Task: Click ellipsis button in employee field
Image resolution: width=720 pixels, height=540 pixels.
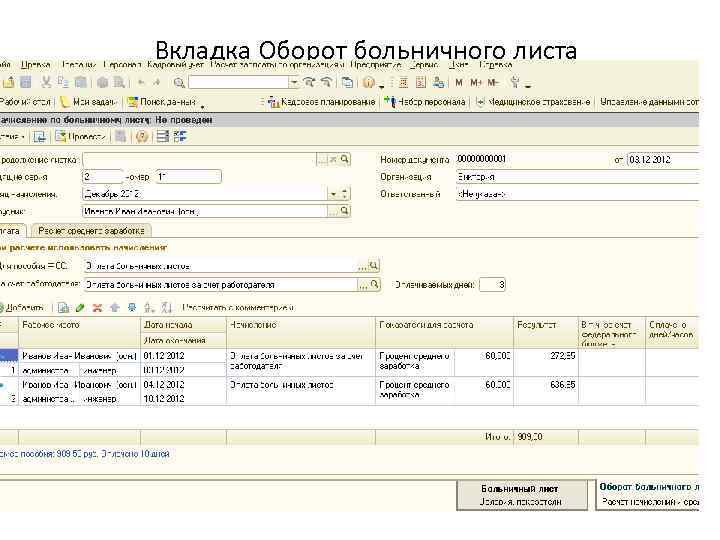Action: point(333,211)
